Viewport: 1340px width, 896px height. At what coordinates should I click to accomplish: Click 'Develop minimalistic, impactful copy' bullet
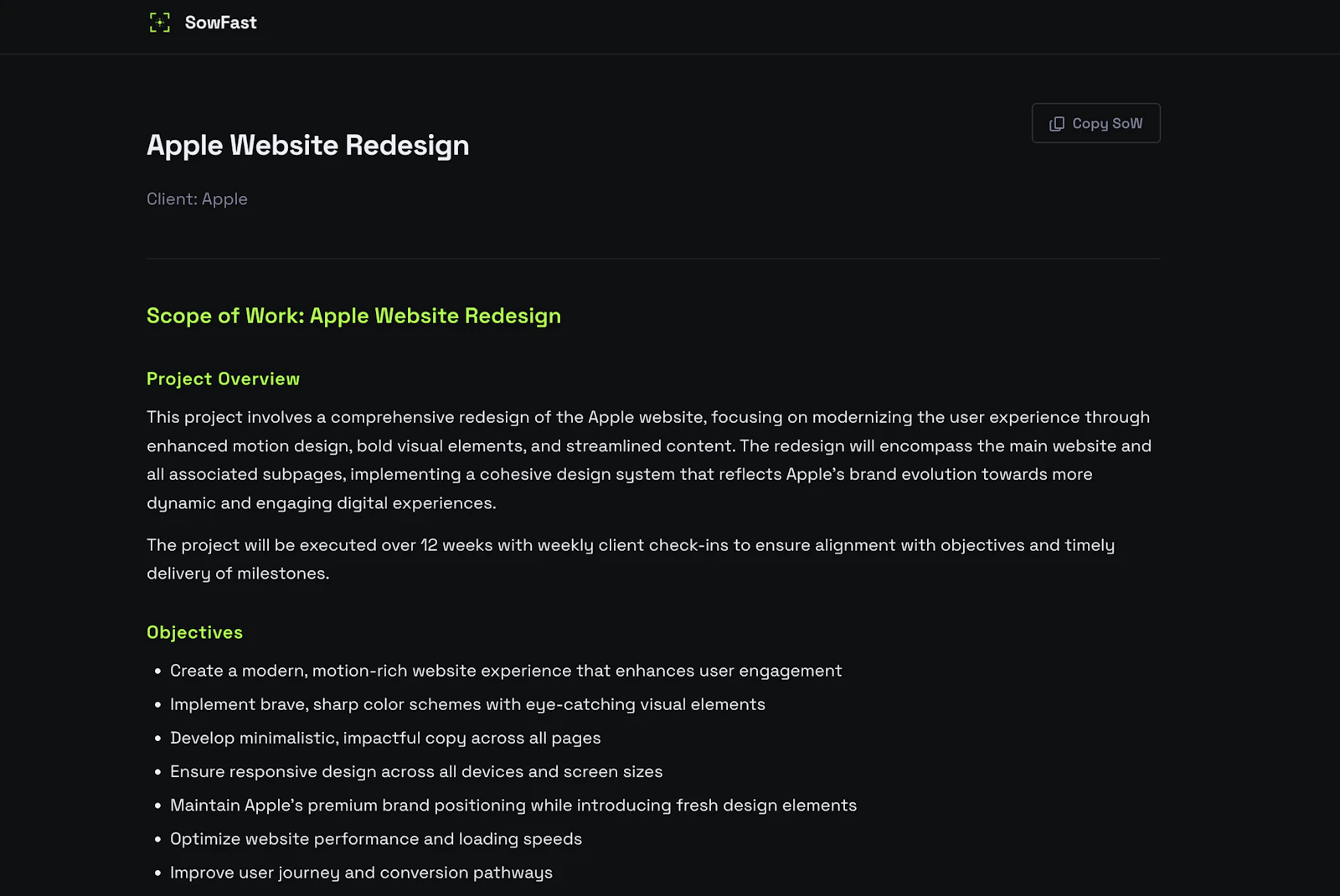pyautogui.click(x=385, y=738)
